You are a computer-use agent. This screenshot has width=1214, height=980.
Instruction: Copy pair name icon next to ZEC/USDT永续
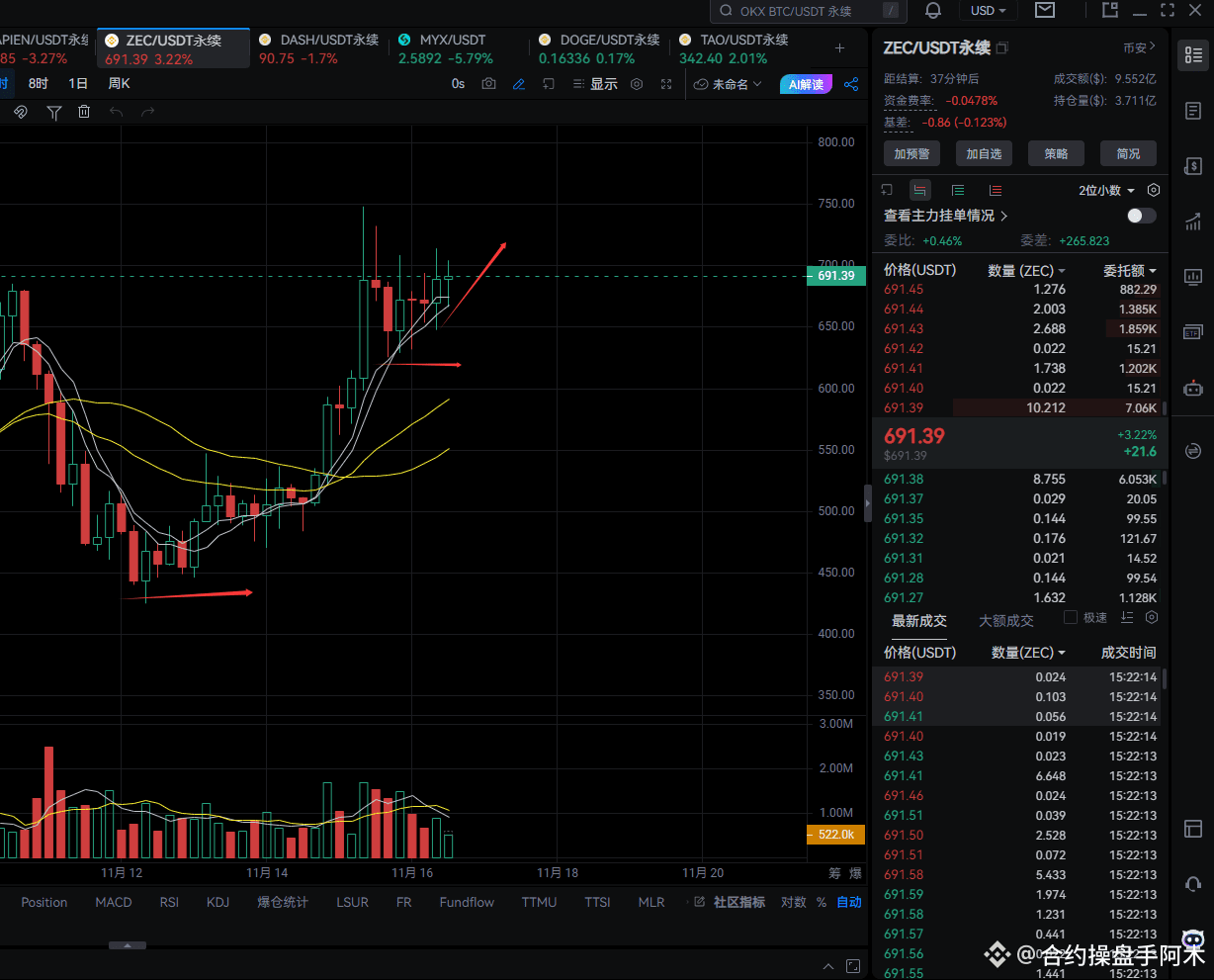(1002, 47)
